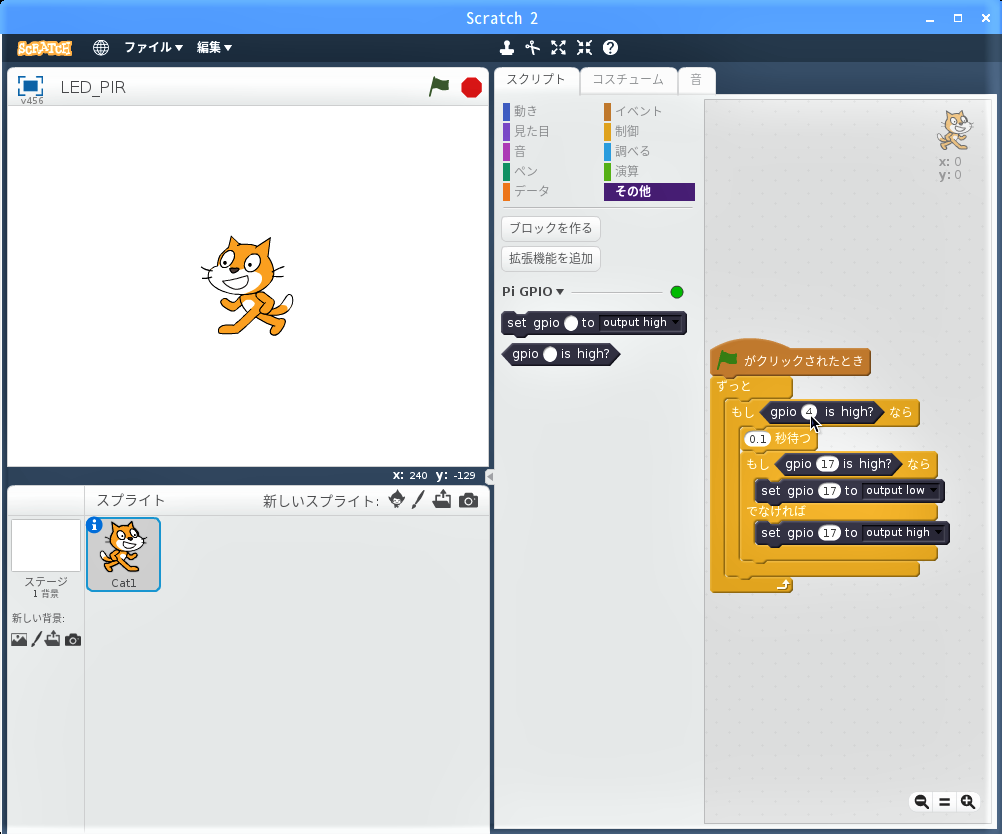Screen dimensions: 1002x834
Task: Choose backdrop from library
Action: [x=19, y=639]
